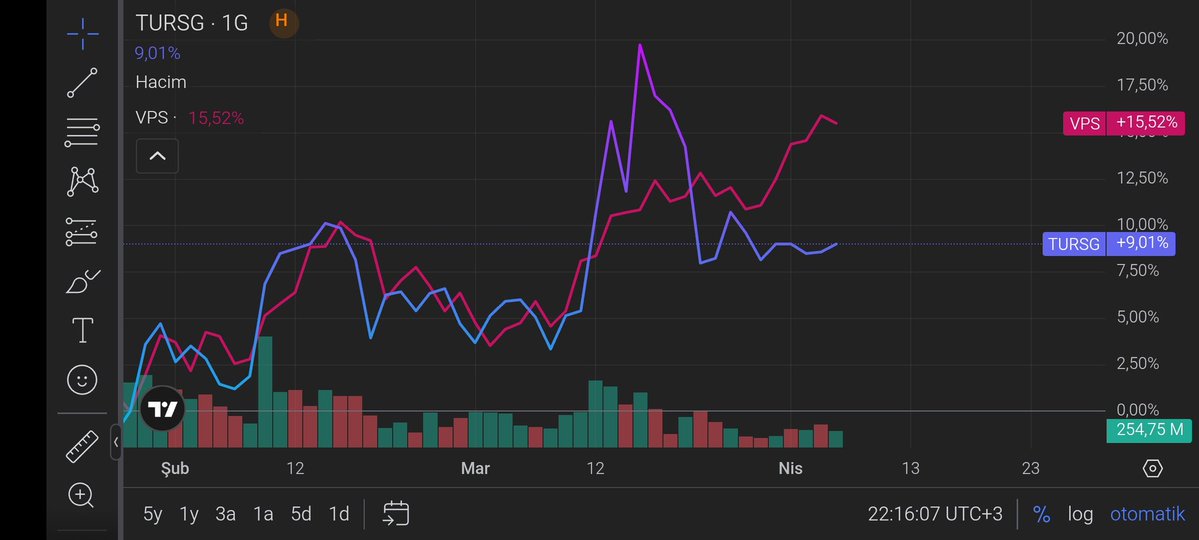Viewport: 1199px width, 540px height.
Task: Click the TURSG +9,01% price label
Action: point(1109,244)
